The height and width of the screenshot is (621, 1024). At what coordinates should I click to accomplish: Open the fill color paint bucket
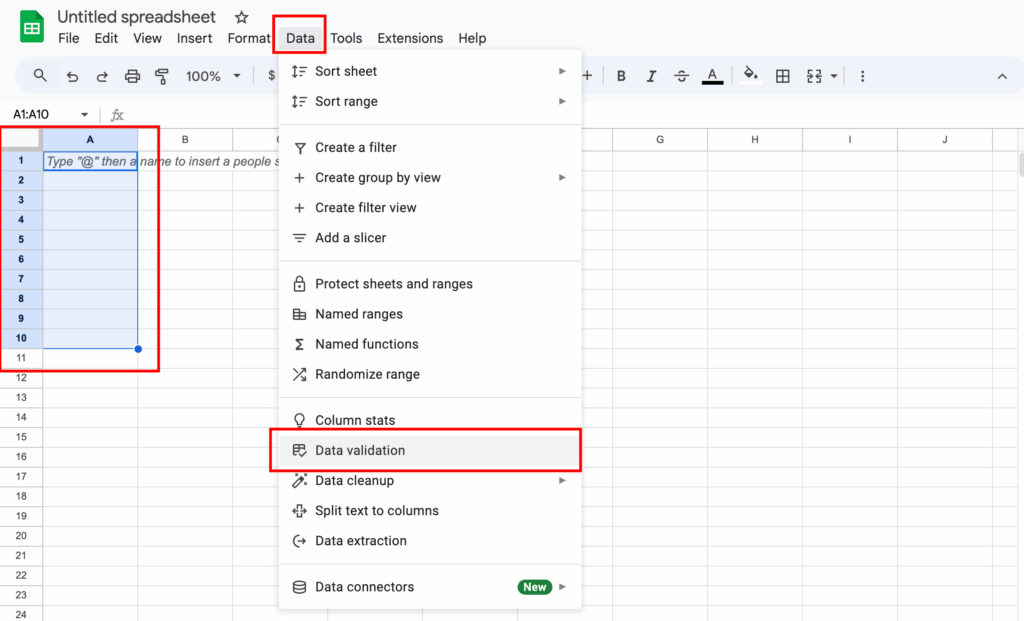click(x=750, y=76)
